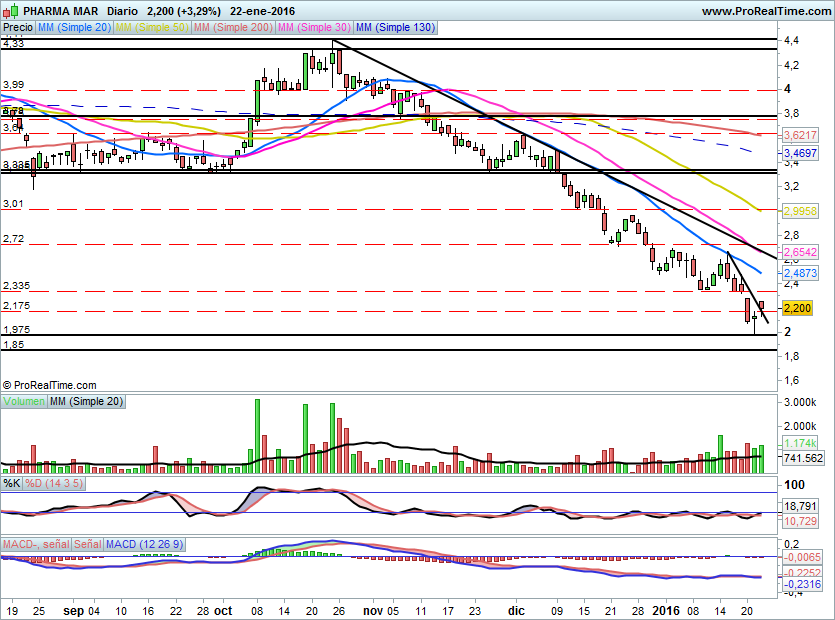Click the 4,33 resistance level label
The width and height of the screenshot is (835, 620).
[x=13, y=44]
